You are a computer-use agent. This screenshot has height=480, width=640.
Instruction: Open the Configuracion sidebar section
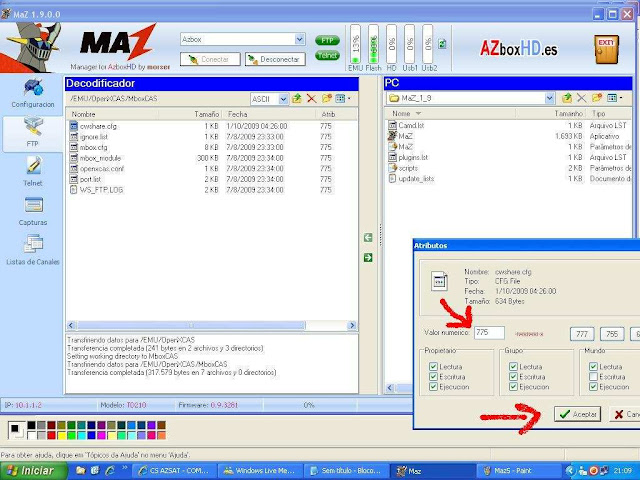coord(33,93)
